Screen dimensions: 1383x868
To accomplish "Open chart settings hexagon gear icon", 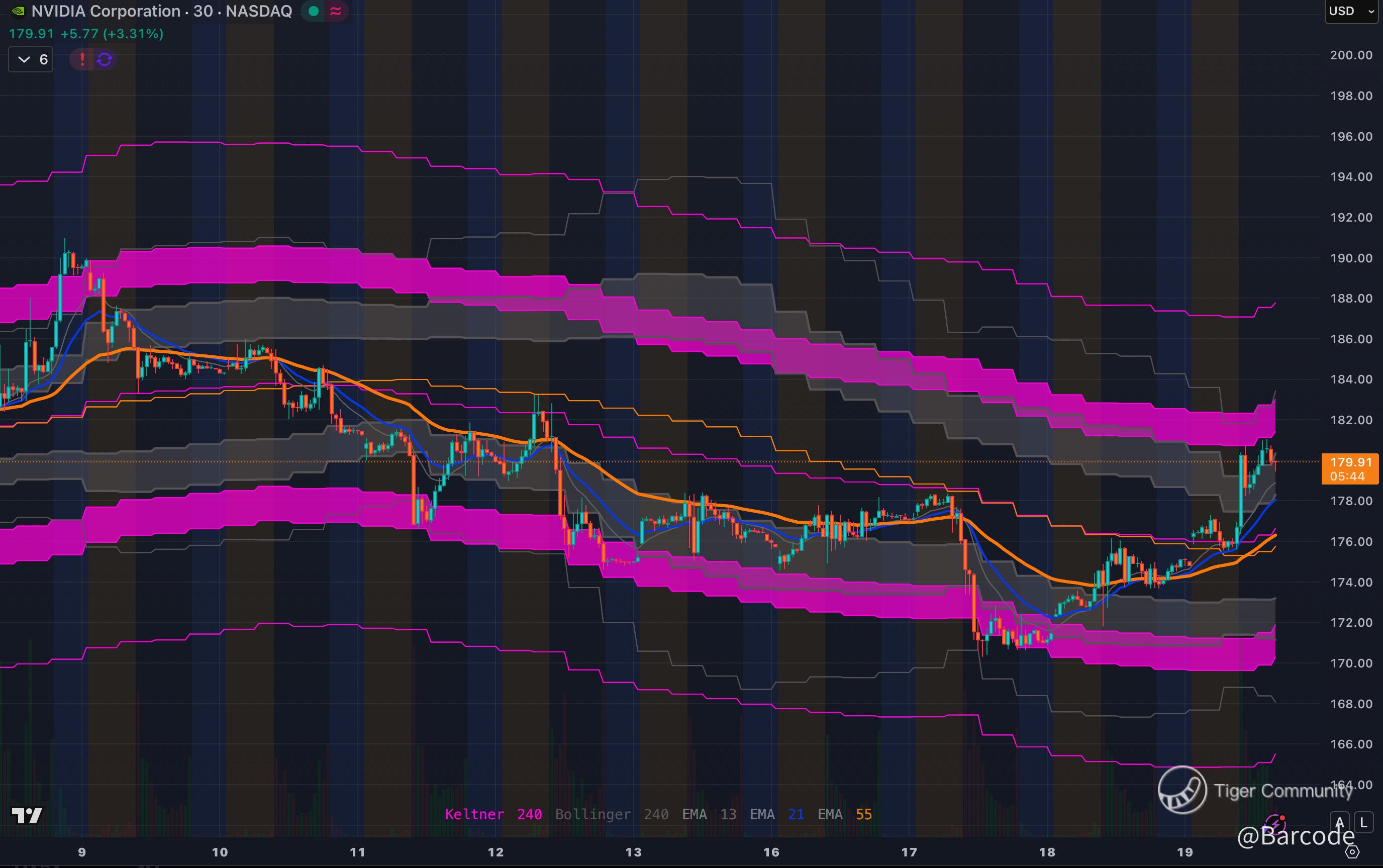I will [1352, 851].
